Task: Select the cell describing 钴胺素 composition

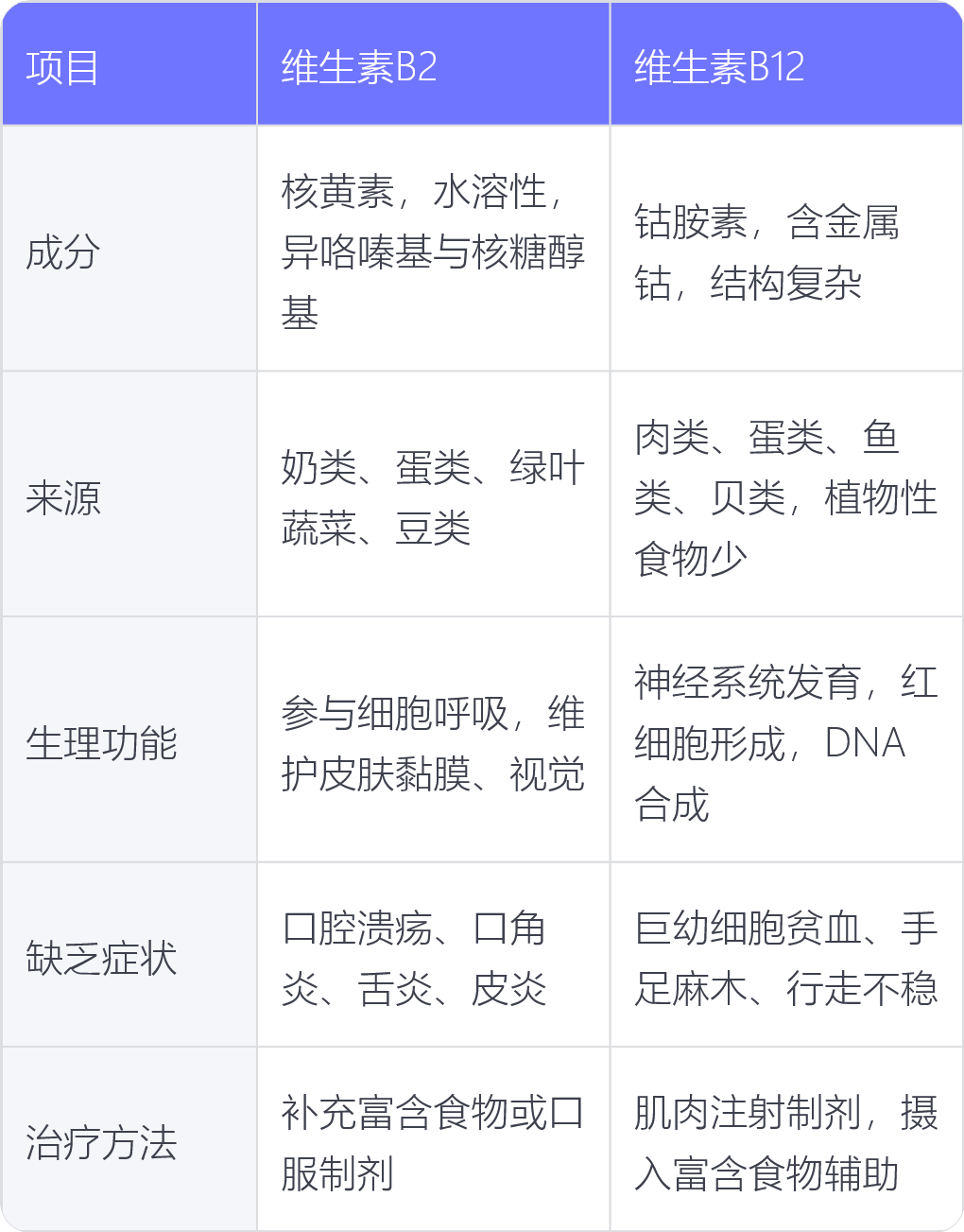Action: pos(786,249)
